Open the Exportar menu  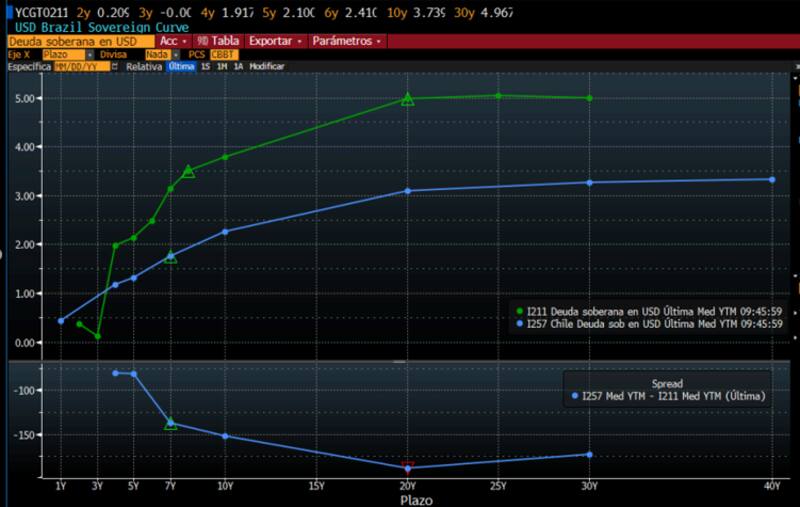[275, 41]
